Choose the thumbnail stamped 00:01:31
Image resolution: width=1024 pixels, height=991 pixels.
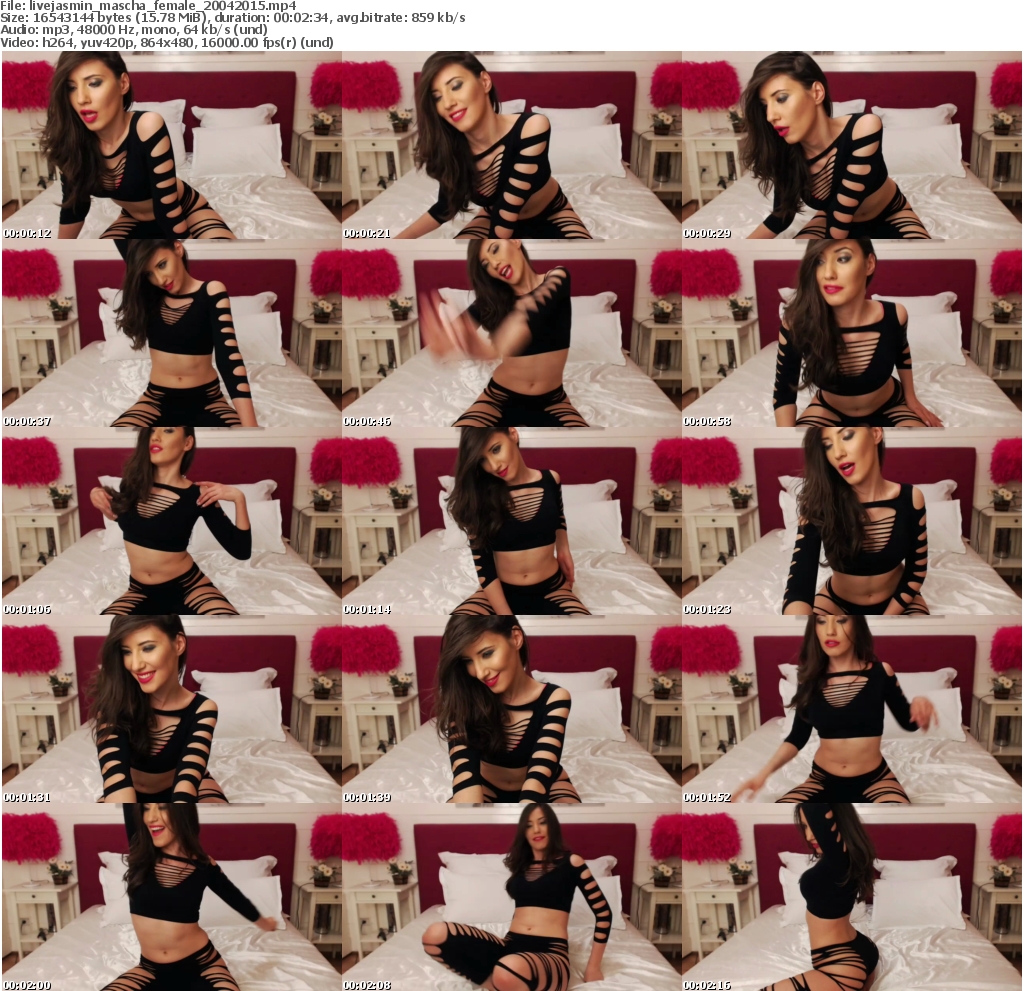point(172,709)
